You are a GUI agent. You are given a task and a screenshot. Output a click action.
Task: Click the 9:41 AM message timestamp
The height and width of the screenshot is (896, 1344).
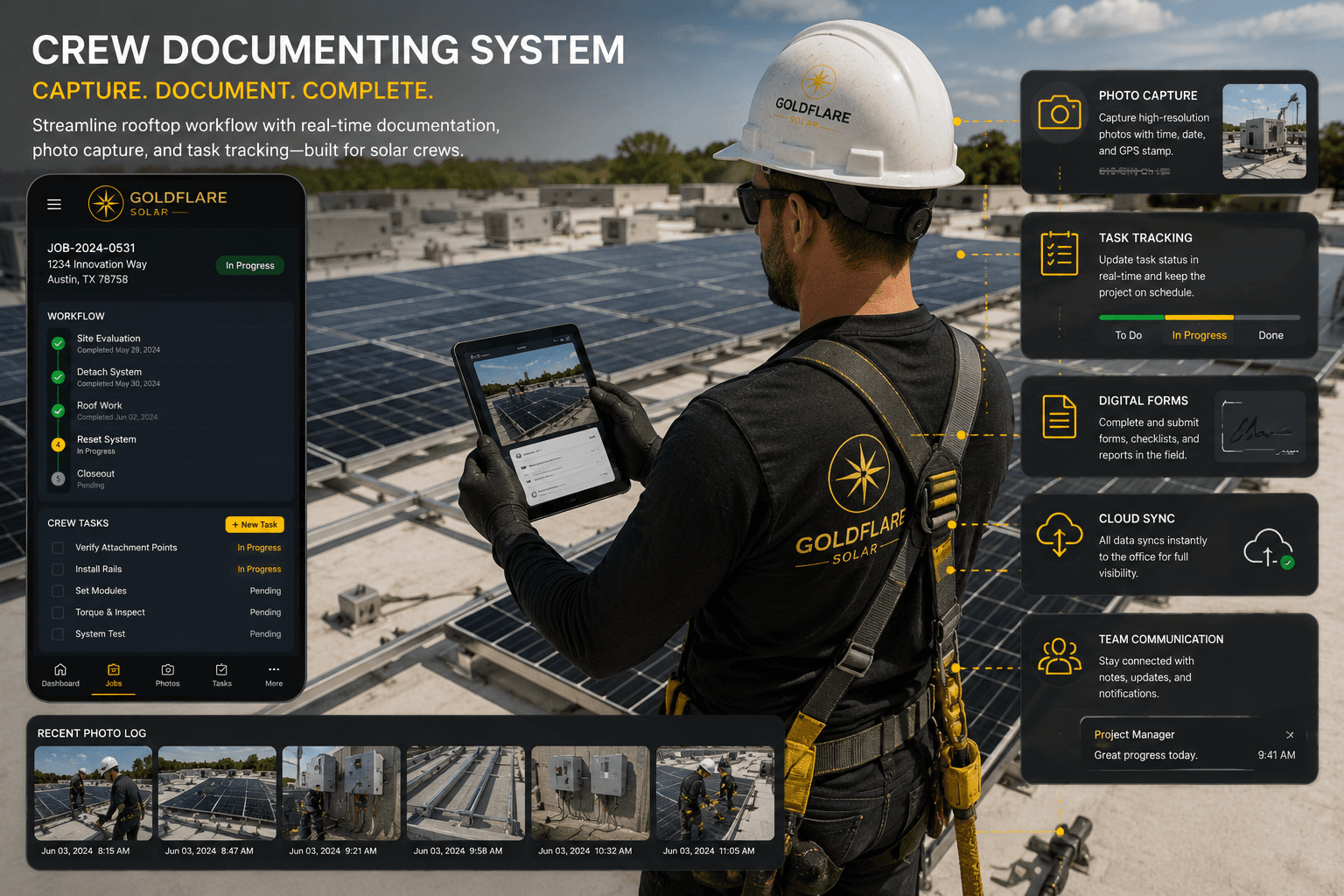click(x=1277, y=755)
